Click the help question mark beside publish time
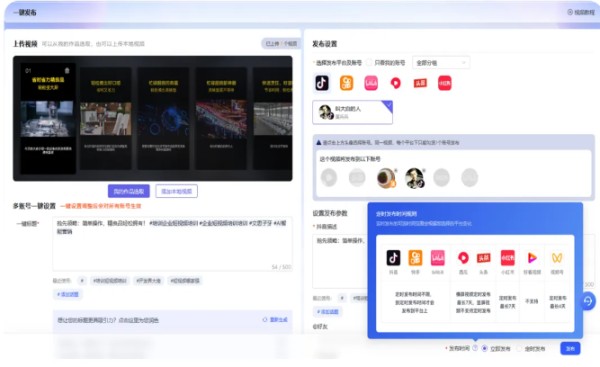This screenshot has width=600, height=367. (475, 348)
